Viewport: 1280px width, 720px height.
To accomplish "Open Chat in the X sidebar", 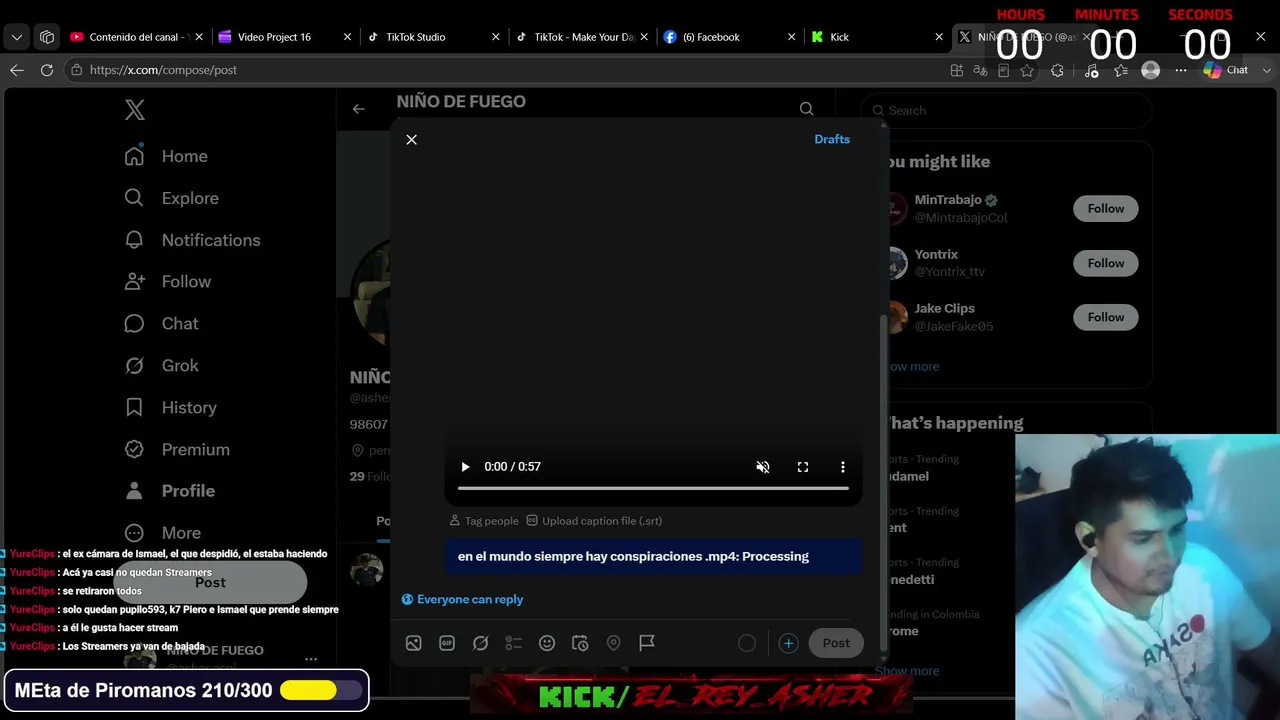I will pos(161,324).
